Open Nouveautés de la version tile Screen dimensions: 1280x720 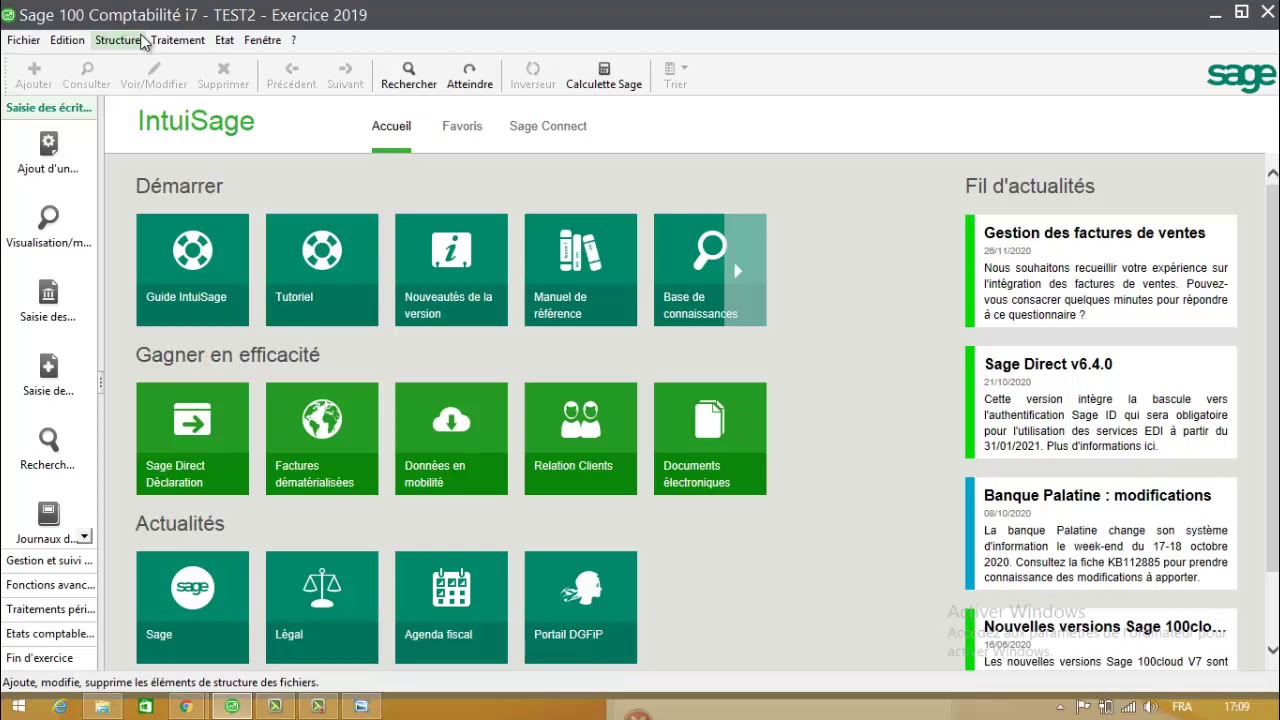pyautogui.click(x=451, y=270)
